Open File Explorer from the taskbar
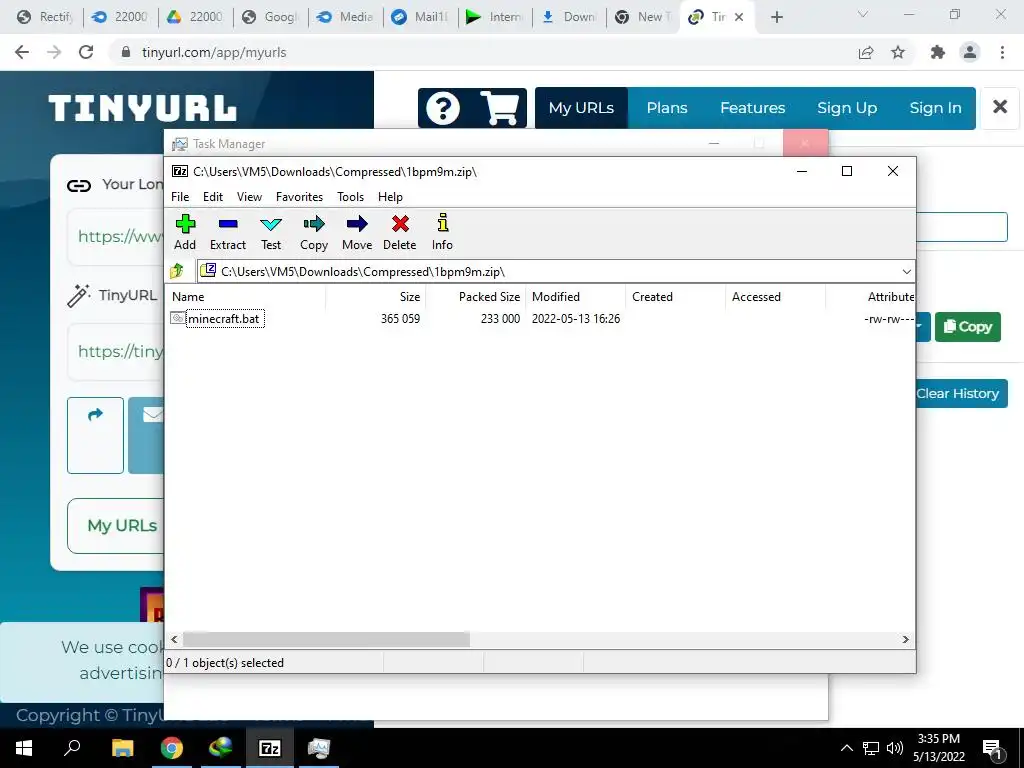Viewport: 1024px width, 768px height. click(122, 748)
